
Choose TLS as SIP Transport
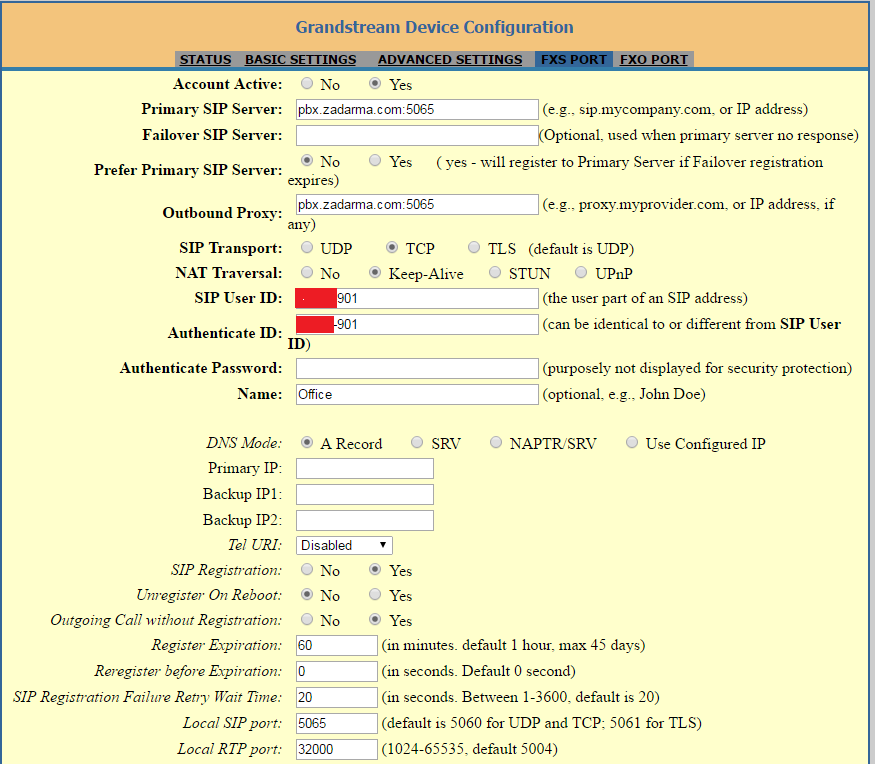[475, 248]
